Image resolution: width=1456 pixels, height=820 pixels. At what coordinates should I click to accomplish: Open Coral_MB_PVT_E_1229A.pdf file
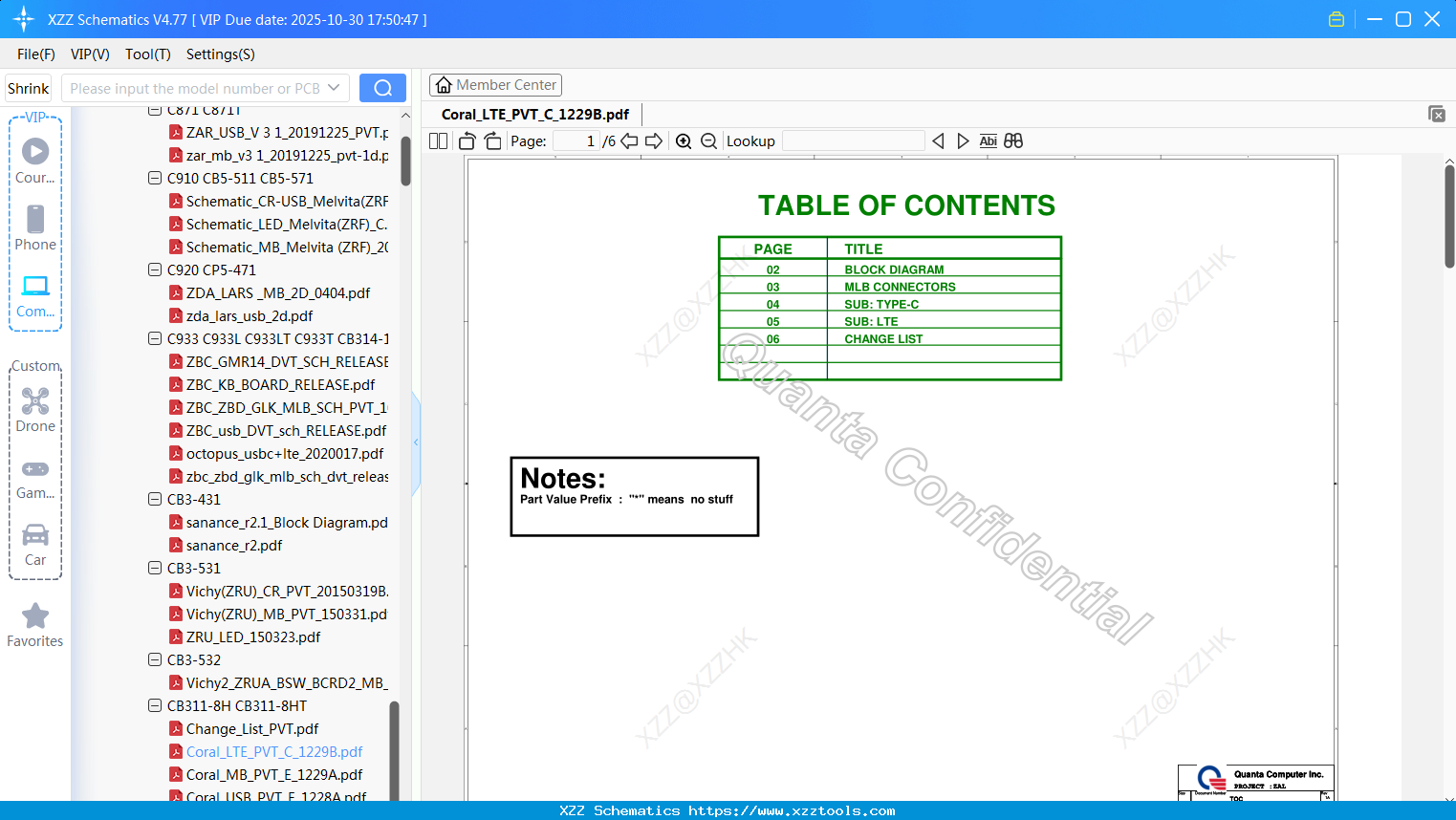274,775
